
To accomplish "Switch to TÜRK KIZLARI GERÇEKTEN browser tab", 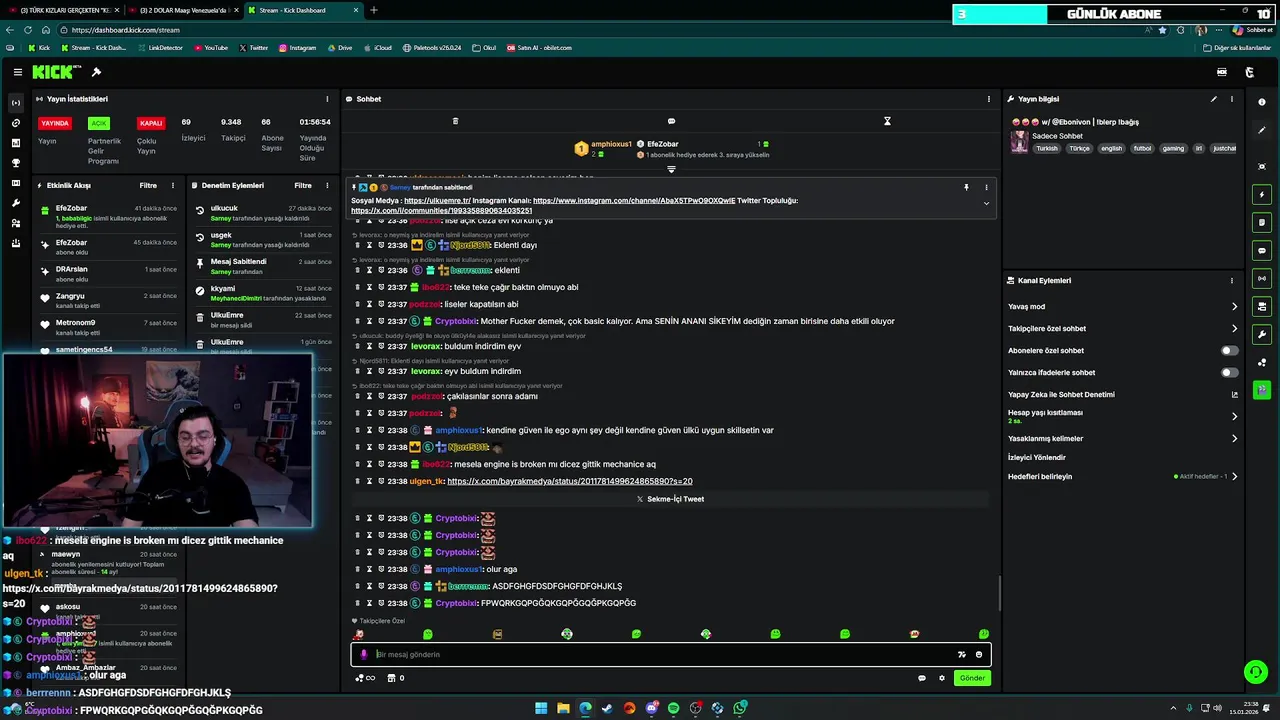I will tap(62, 10).
